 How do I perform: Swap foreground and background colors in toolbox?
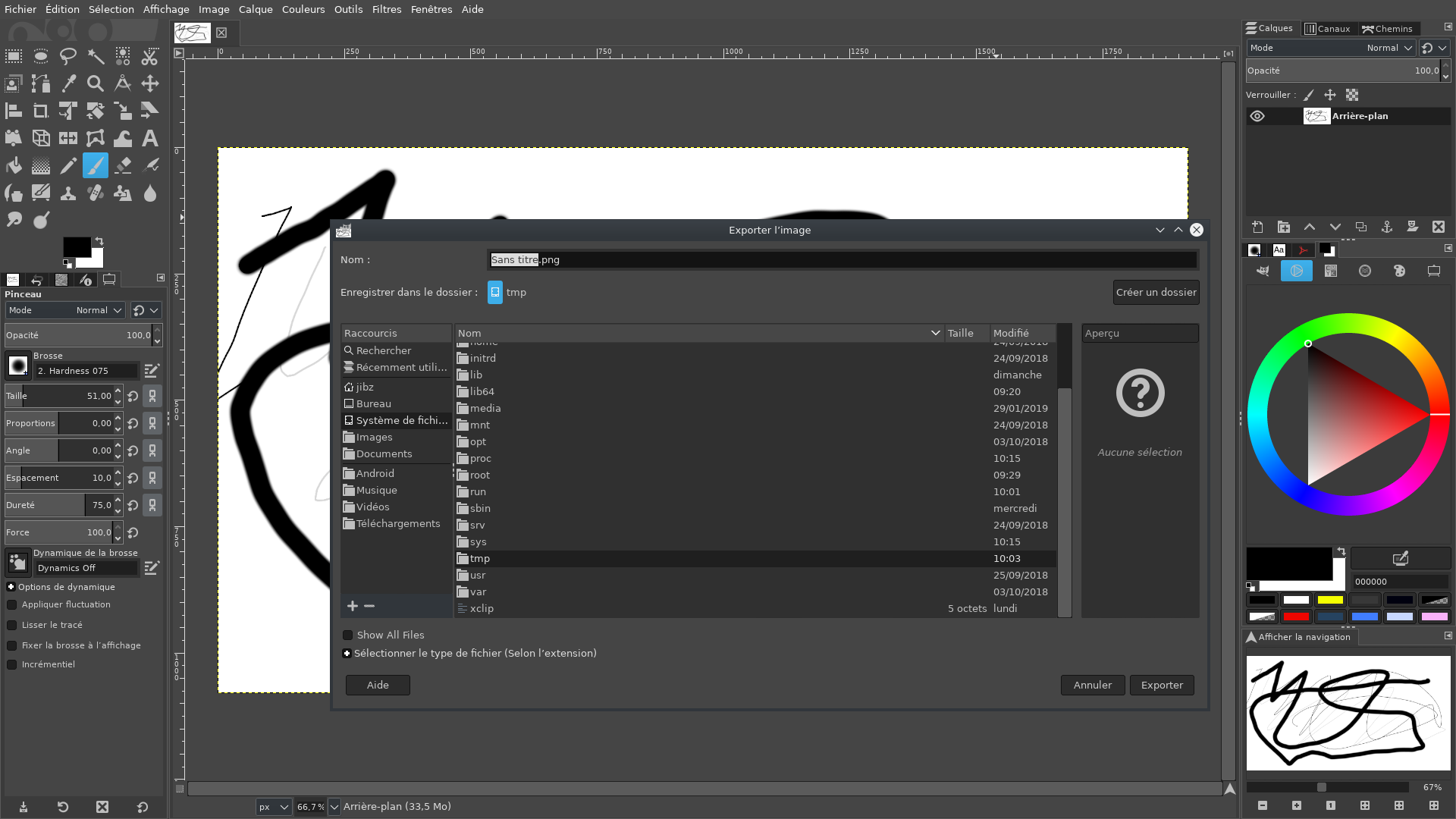coord(99,242)
